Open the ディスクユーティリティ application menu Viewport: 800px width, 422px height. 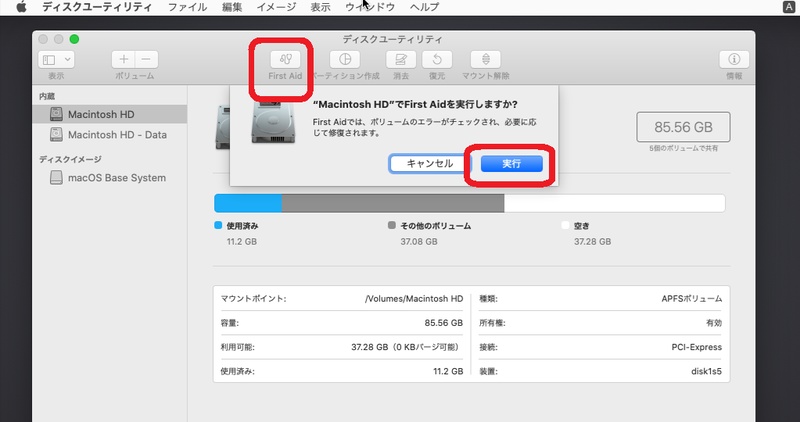tap(97, 7)
